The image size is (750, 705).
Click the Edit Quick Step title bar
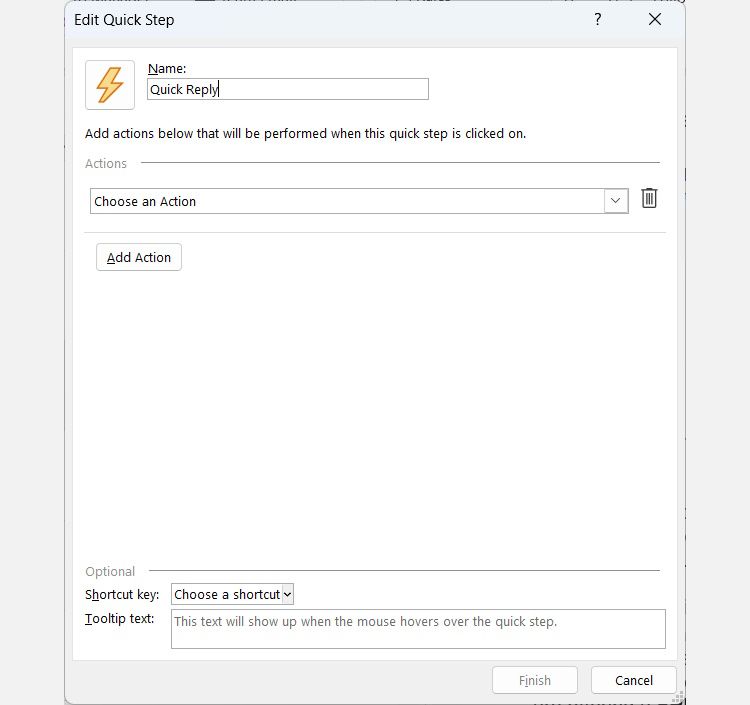tap(300, 19)
